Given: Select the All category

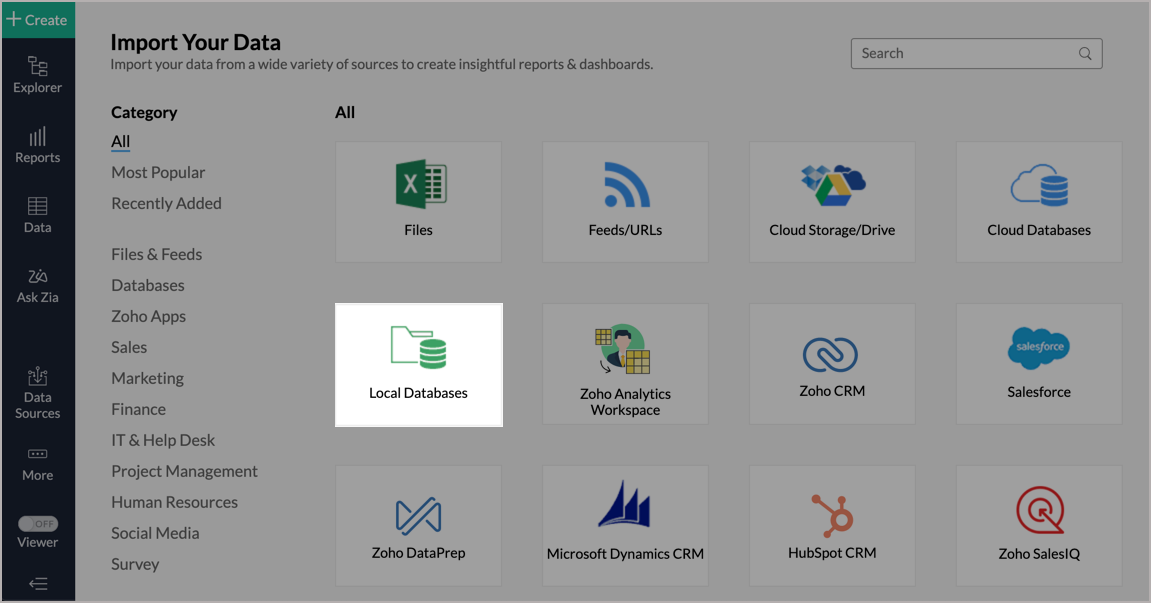Looking at the screenshot, I should (120, 142).
